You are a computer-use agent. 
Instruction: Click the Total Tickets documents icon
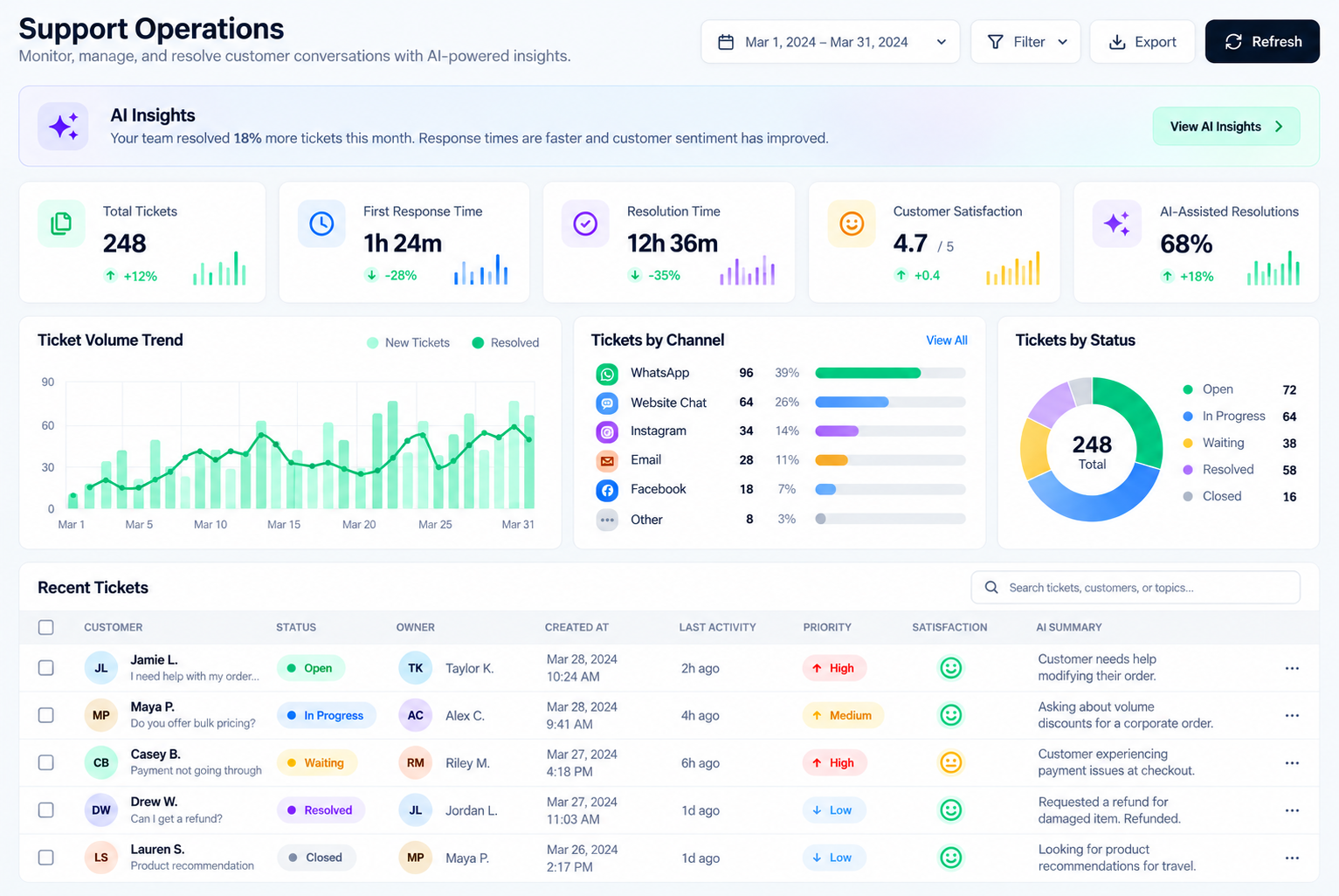(x=61, y=224)
